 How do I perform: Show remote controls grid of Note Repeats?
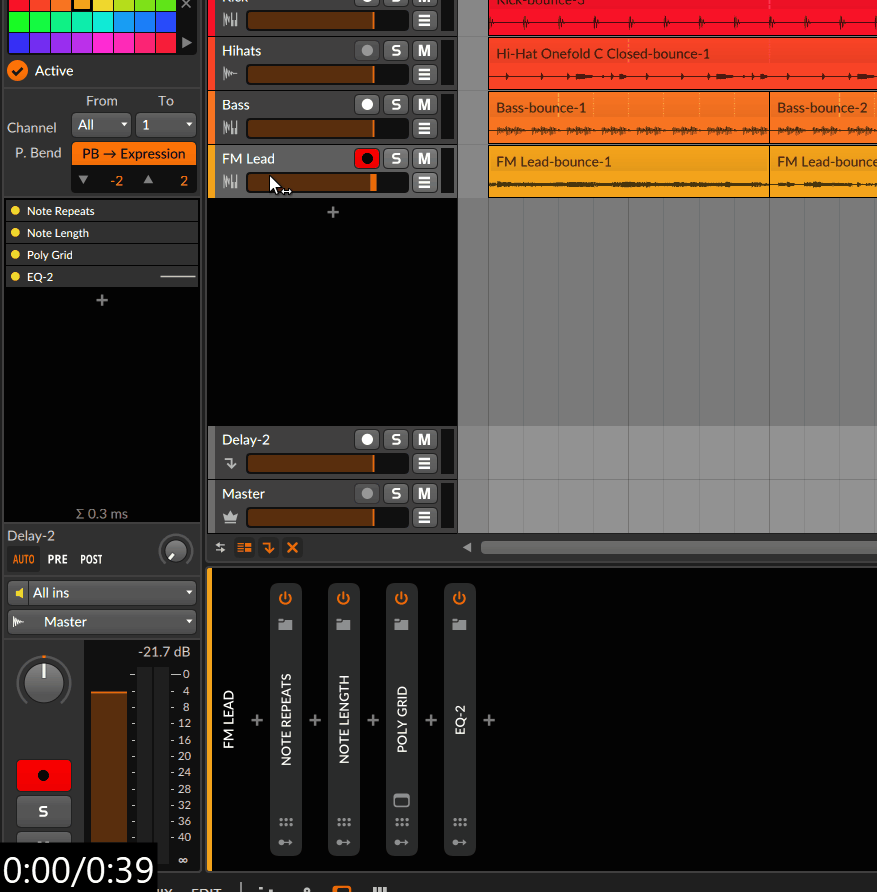pyautogui.click(x=286, y=822)
